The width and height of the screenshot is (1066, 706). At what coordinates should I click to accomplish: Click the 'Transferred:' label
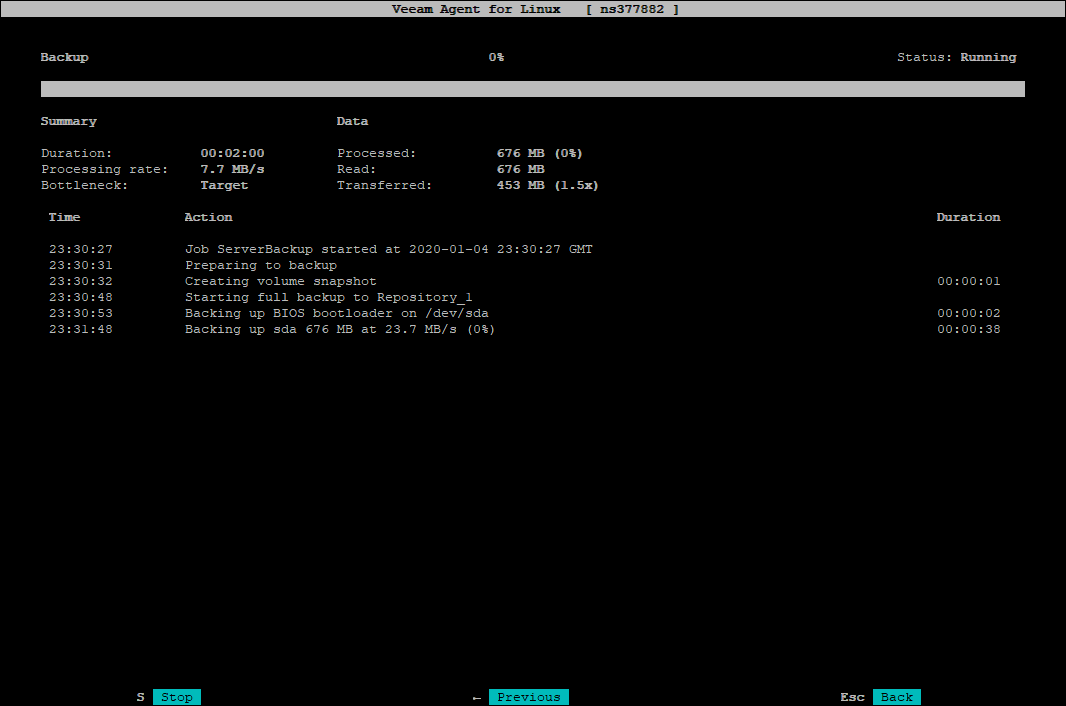(384, 185)
